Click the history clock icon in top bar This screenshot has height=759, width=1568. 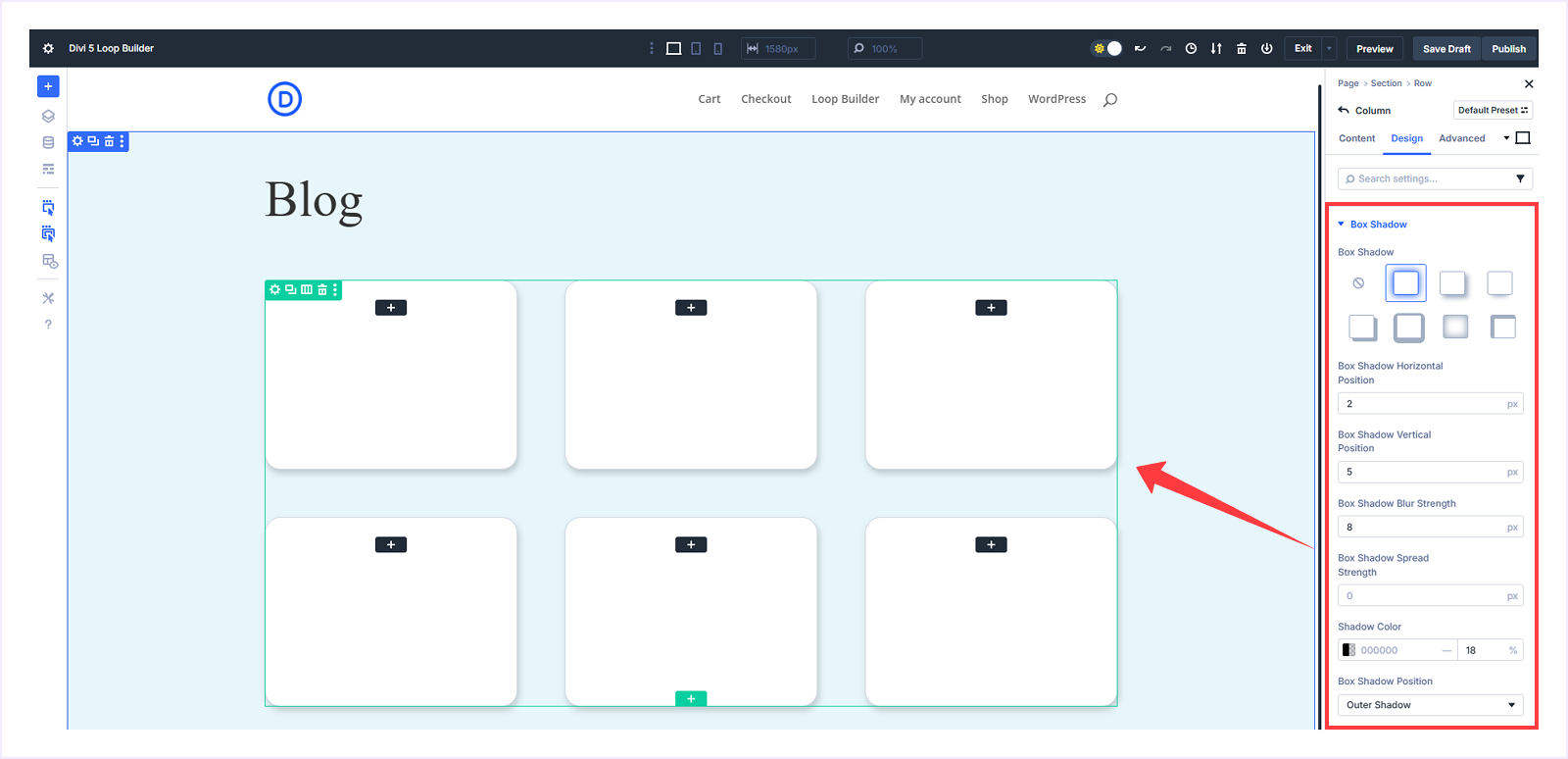pyautogui.click(x=1191, y=48)
